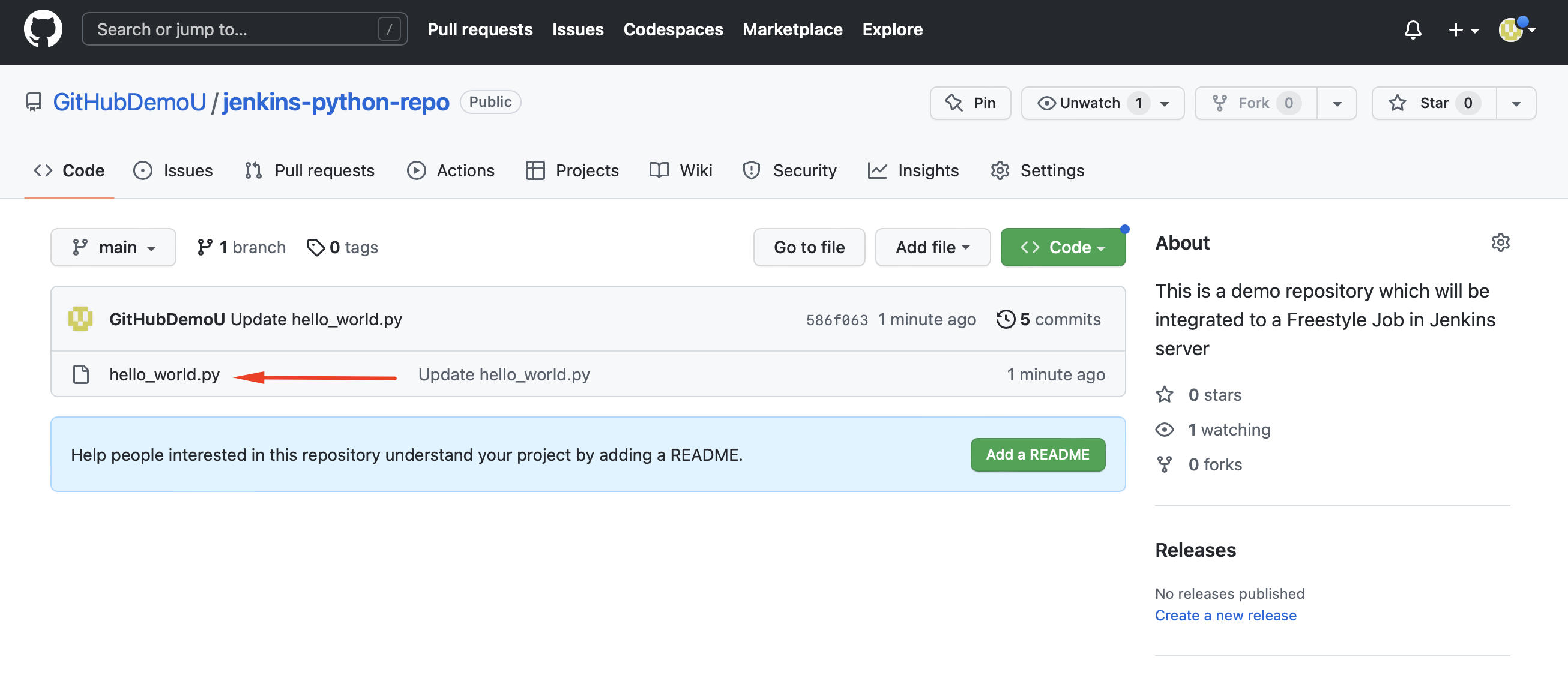Image resolution: width=1568 pixels, height=678 pixels.
Task: Open the user avatar menu
Action: click(1516, 29)
